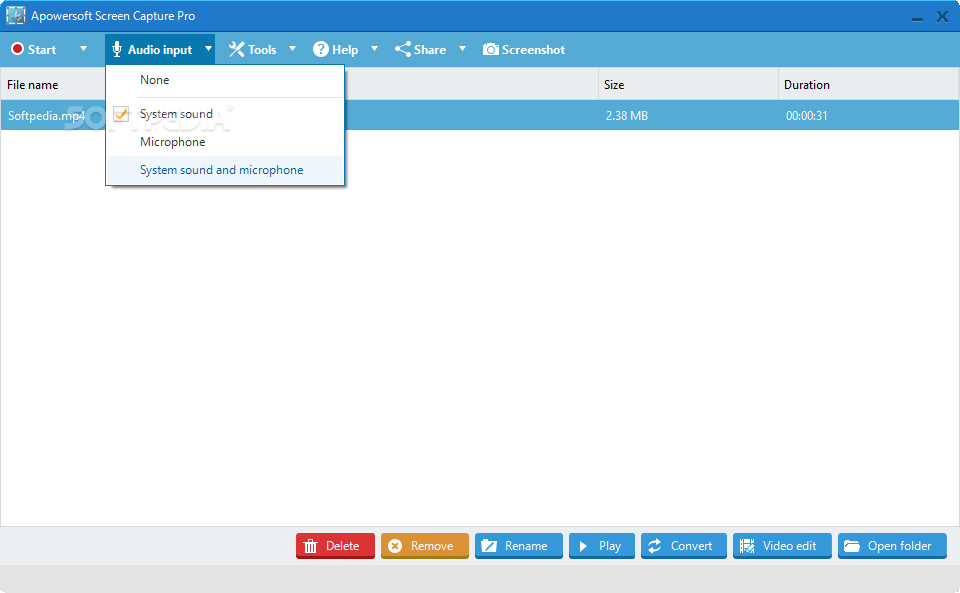
Task: Click the Open folder button label
Action: point(899,546)
